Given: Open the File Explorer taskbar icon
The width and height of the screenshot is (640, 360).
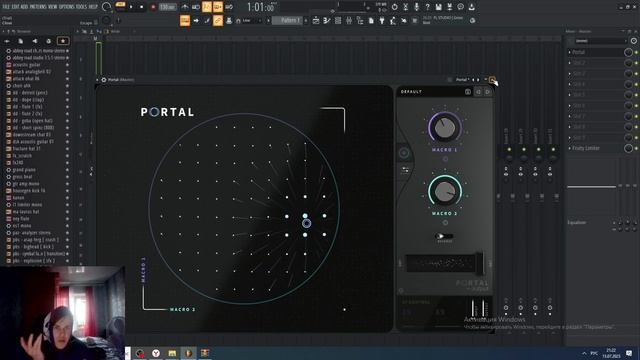Looking at the screenshot, I should pos(172,353).
